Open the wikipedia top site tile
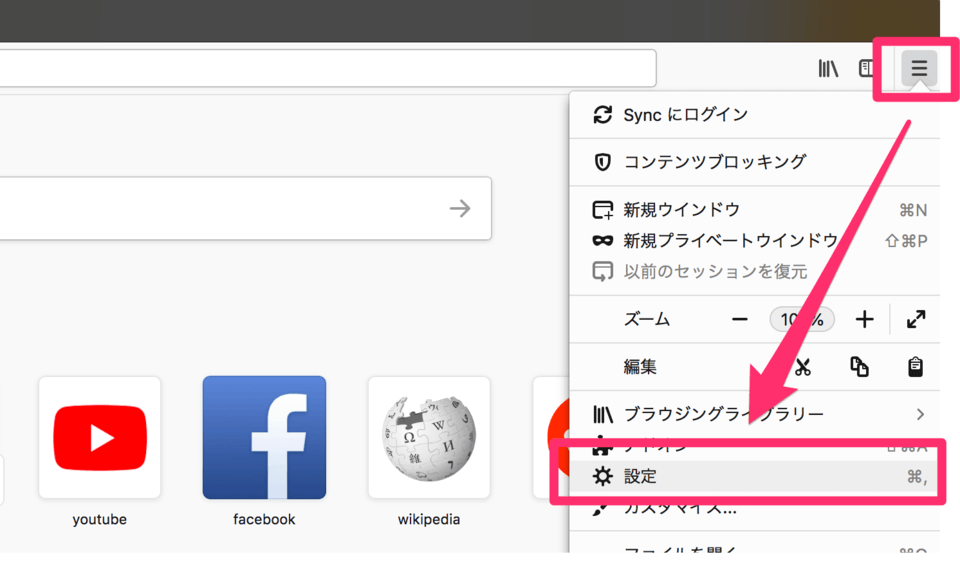Viewport: 960px width, 579px height. 429,438
